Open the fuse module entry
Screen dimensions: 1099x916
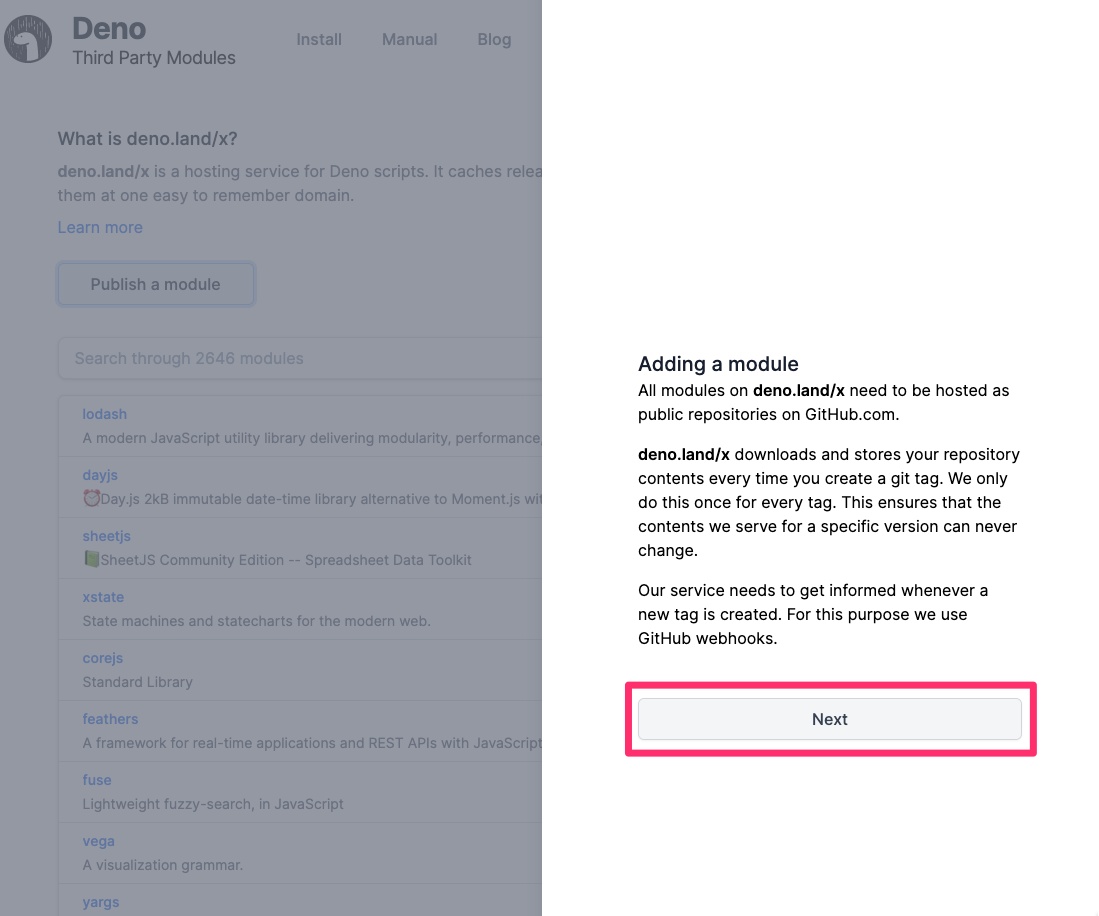(x=97, y=779)
